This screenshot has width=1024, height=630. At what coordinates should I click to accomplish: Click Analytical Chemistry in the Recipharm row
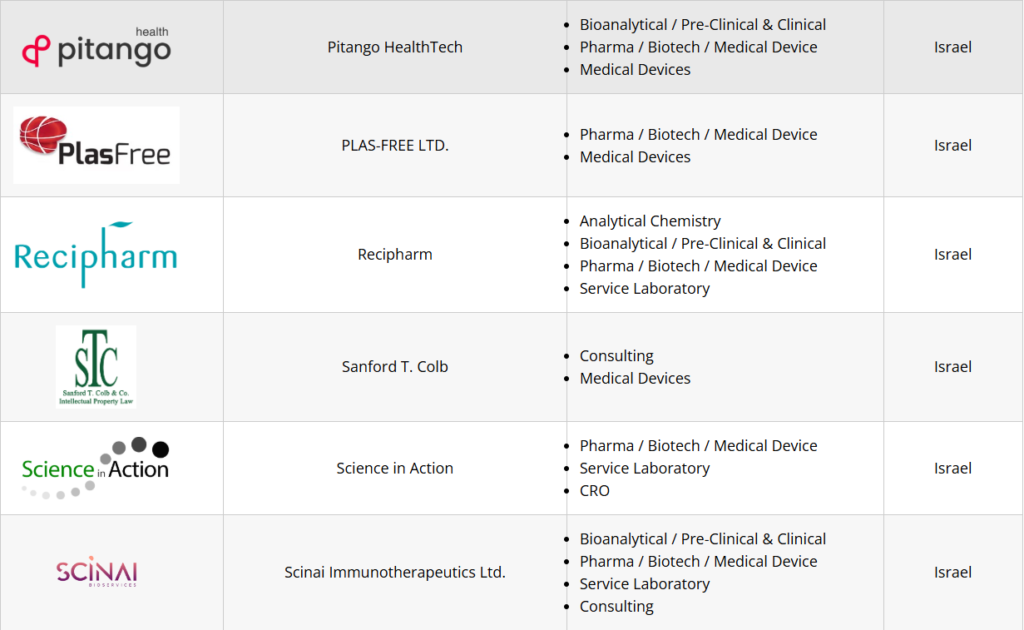(x=650, y=221)
